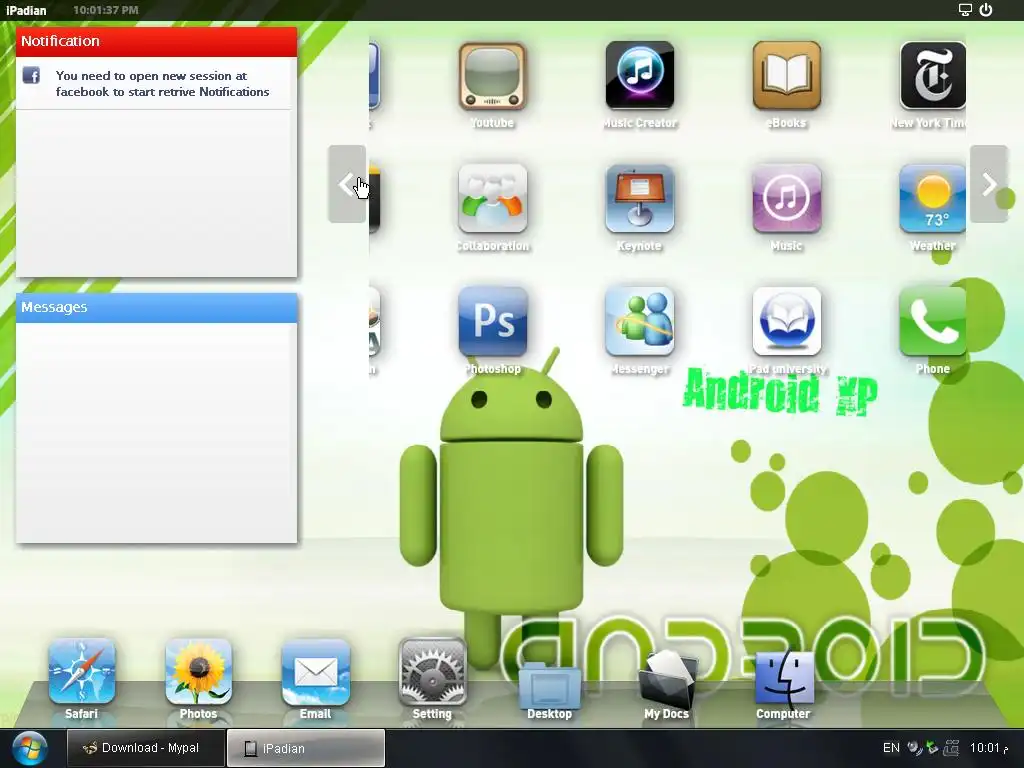Open Email from the dock
Screen dimensions: 1024x768
(x=315, y=673)
